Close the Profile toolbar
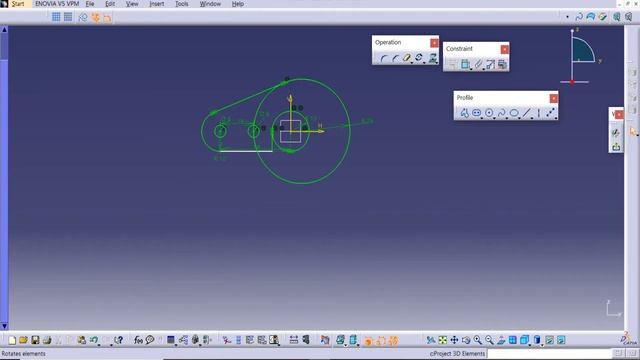 pos(553,98)
